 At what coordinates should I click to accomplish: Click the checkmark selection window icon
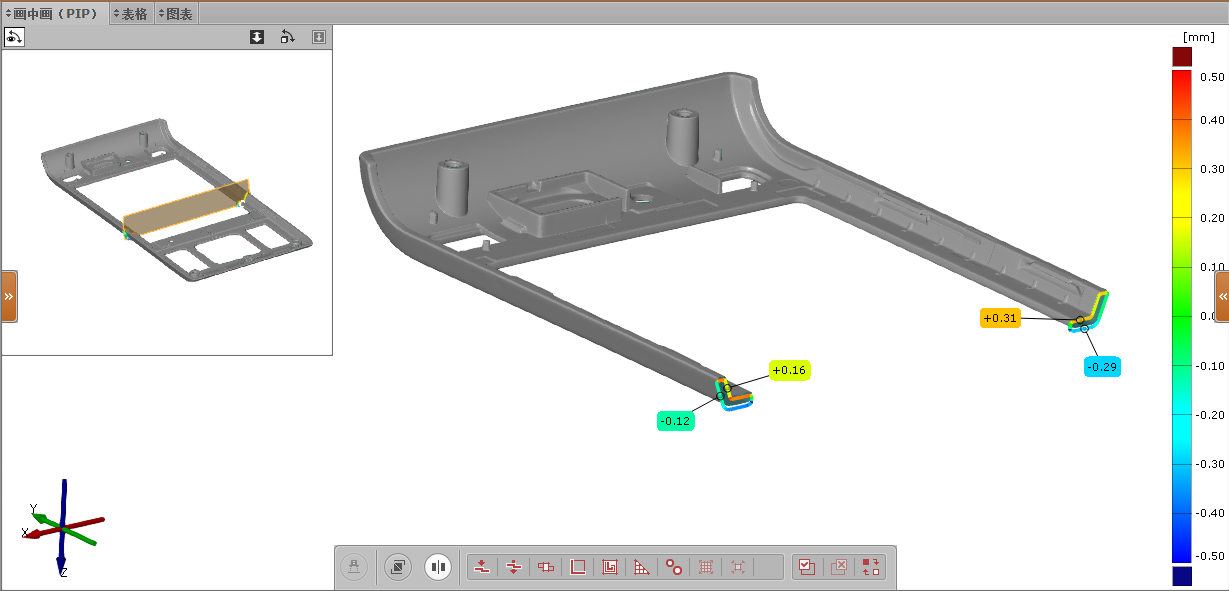806,567
